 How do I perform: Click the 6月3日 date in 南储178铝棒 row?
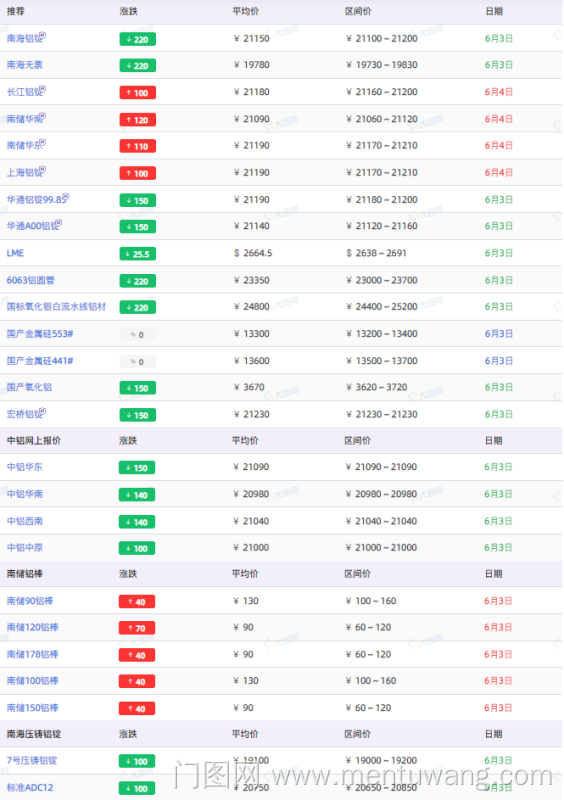coord(498,654)
